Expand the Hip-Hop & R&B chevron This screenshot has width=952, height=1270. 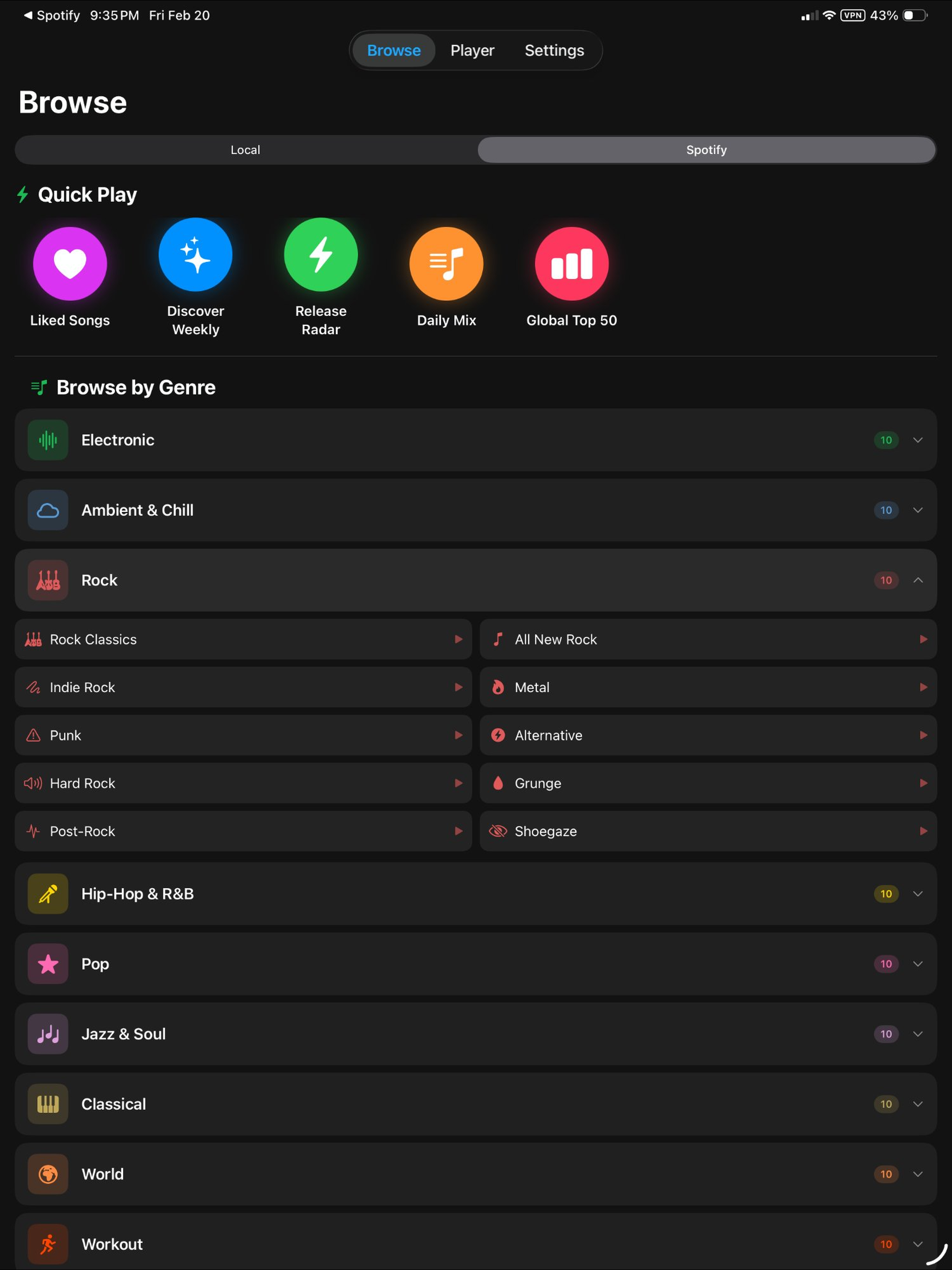[918, 894]
